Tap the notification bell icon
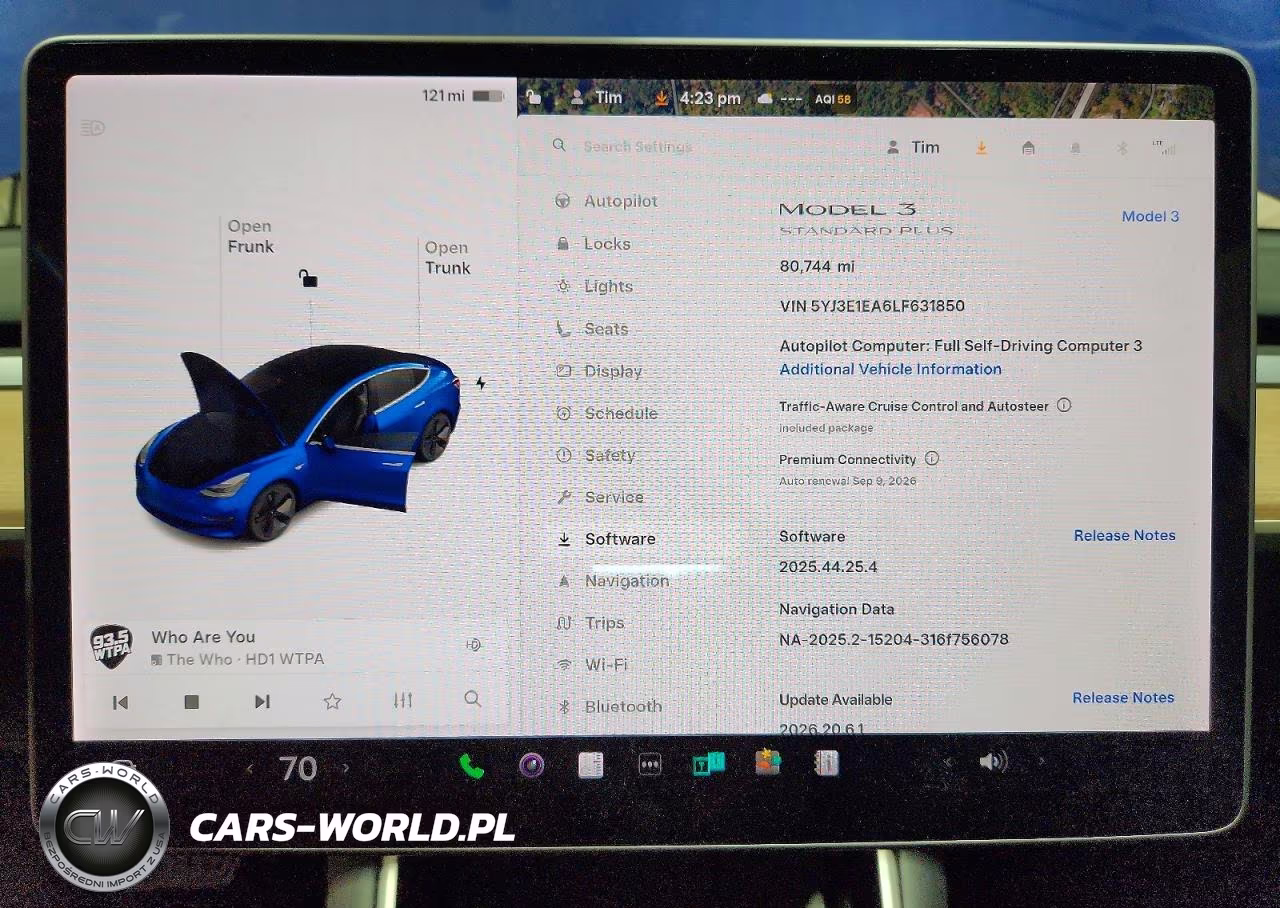 tap(1075, 148)
